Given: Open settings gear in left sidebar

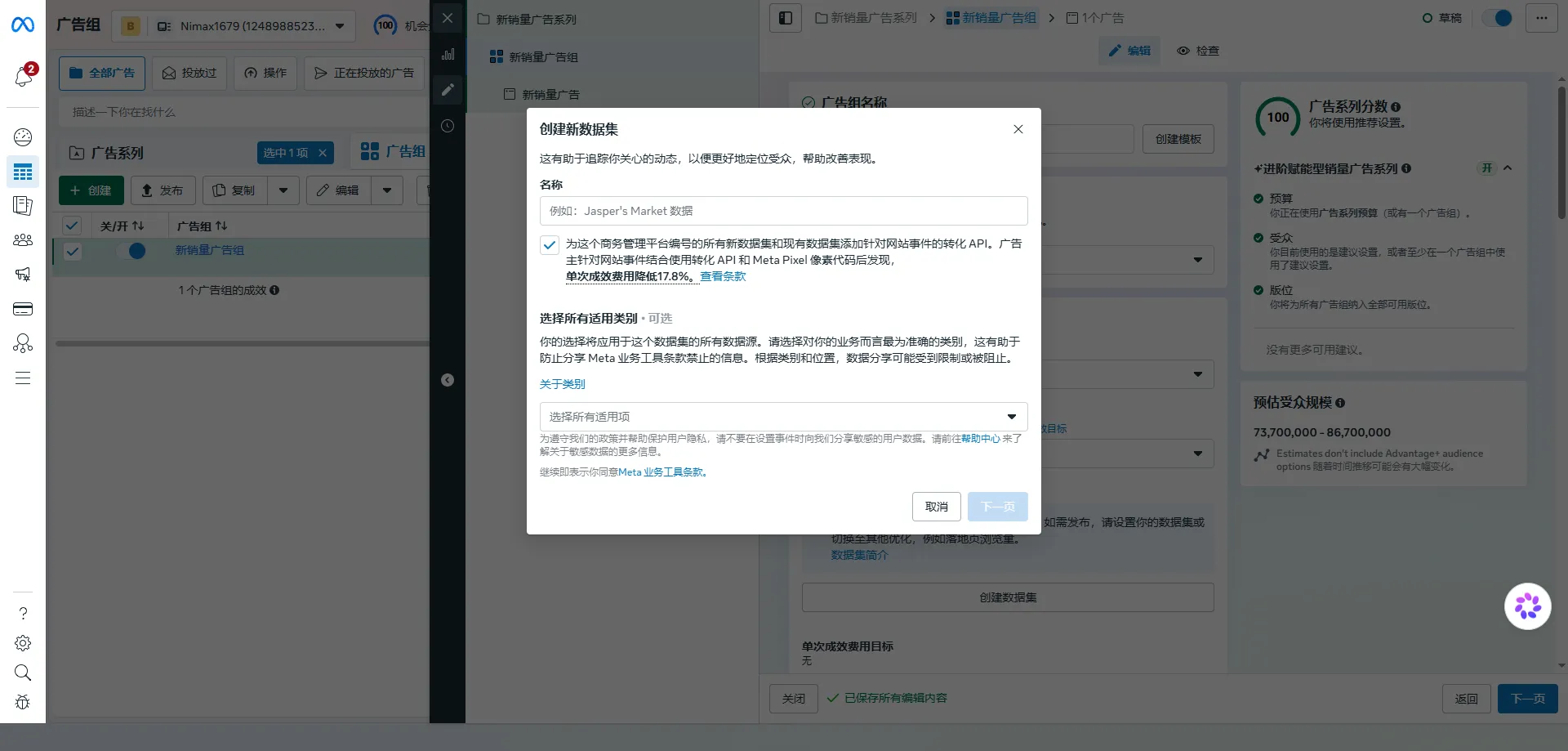Looking at the screenshot, I should click(x=23, y=643).
